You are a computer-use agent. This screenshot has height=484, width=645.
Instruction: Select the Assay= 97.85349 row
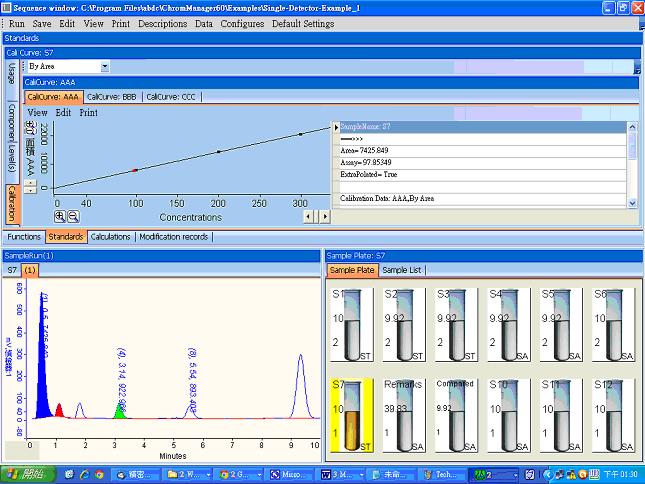point(483,162)
